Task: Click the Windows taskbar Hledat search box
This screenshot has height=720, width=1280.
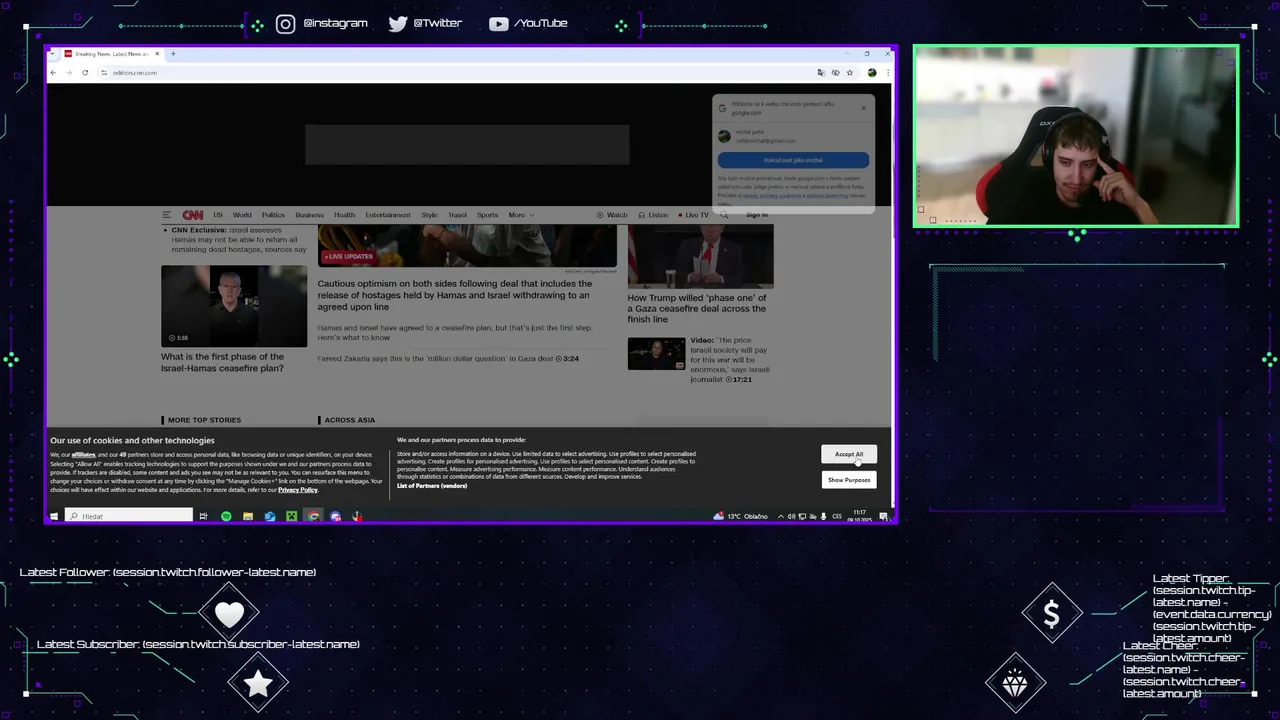Action: point(129,516)
